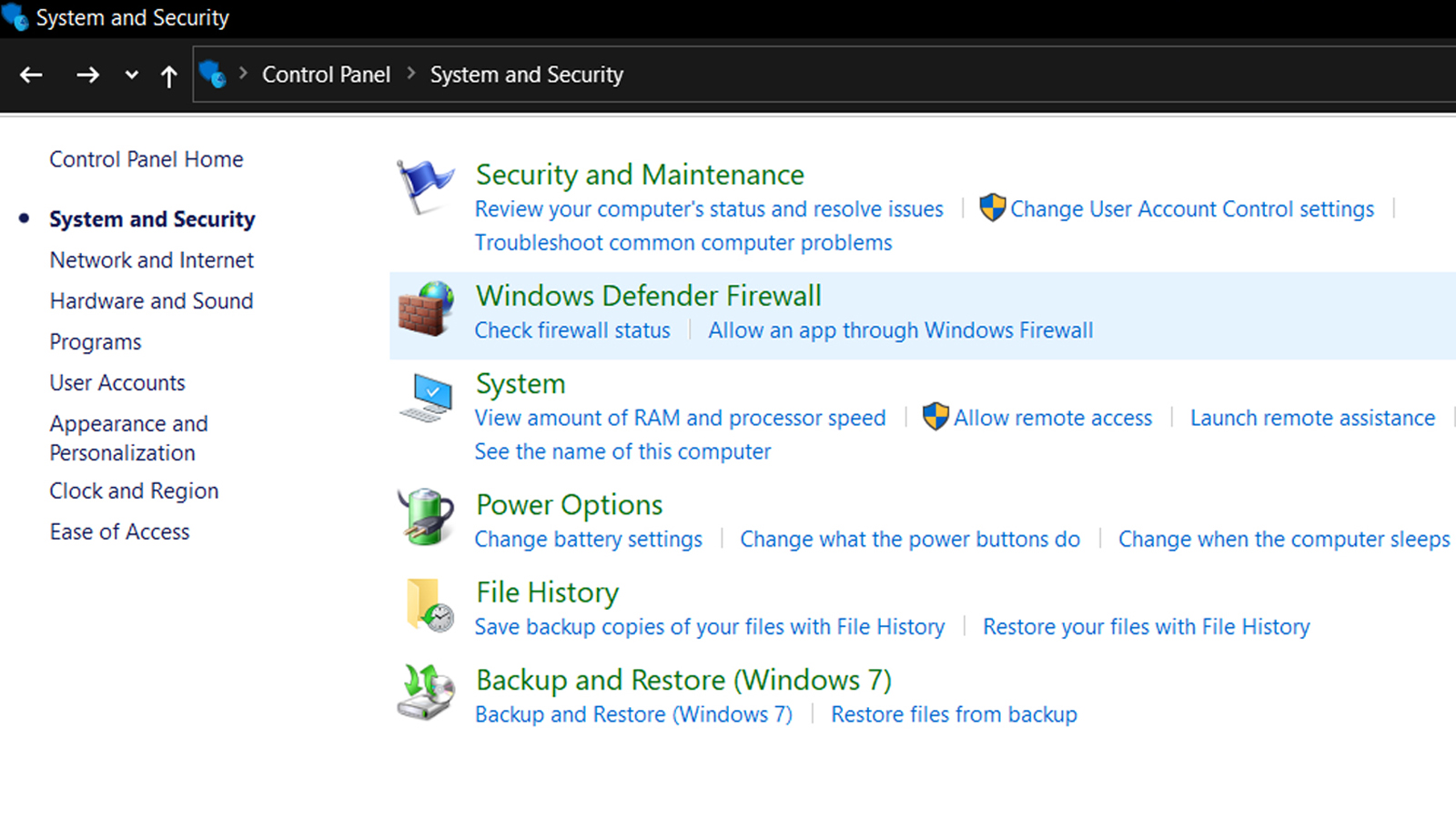Open Programs category

(x=96, y=342)
